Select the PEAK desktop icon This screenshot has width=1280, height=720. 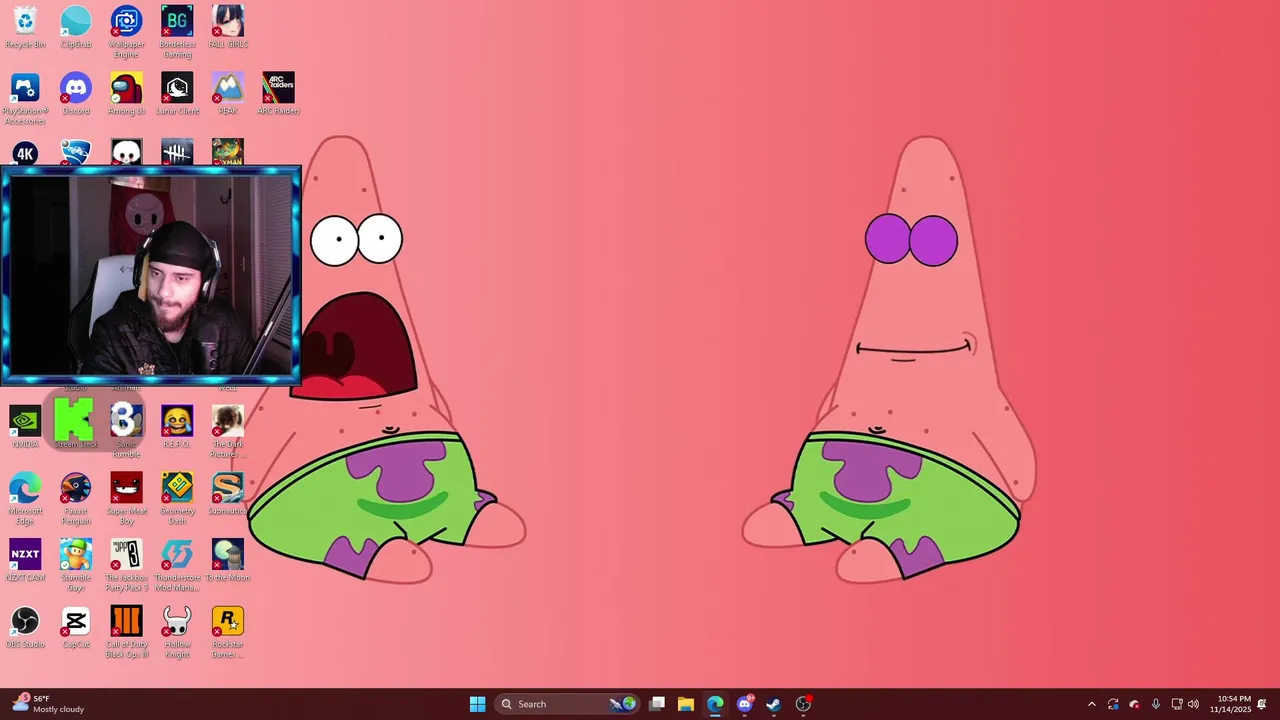(x=228, y=94)
